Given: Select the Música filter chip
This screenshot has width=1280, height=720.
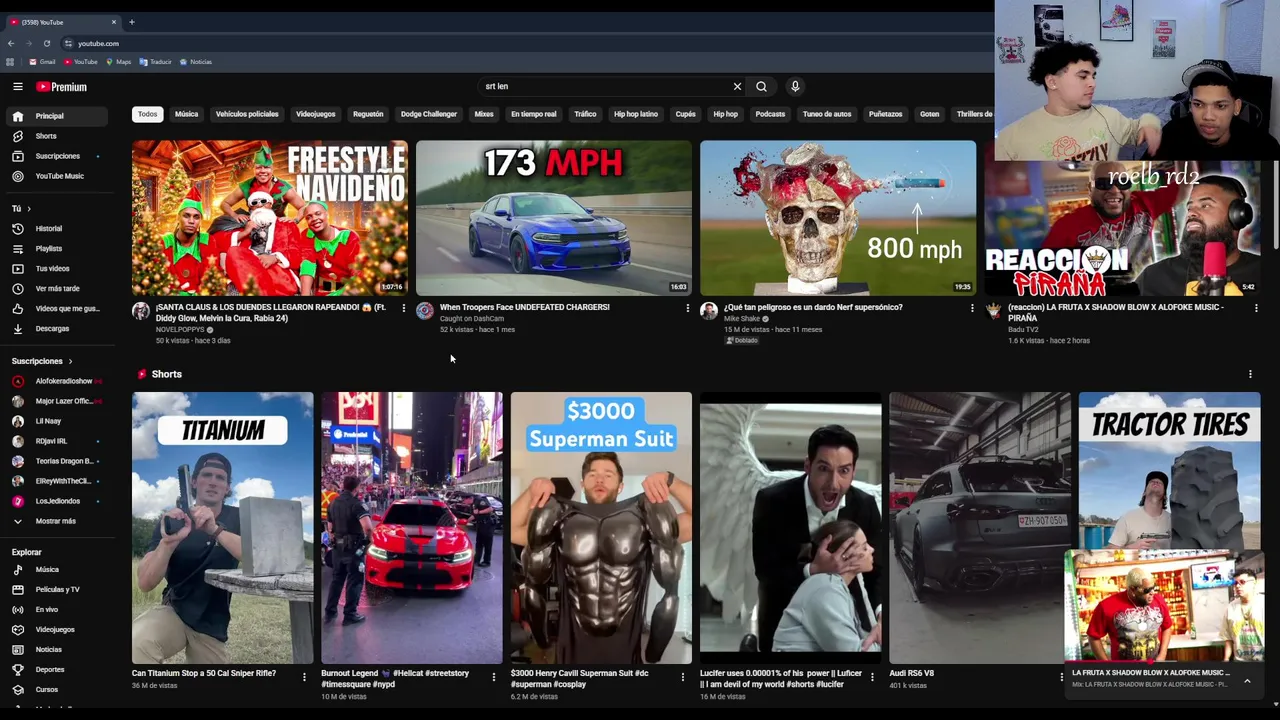Looking at the screenshot, I should (186, 114).
